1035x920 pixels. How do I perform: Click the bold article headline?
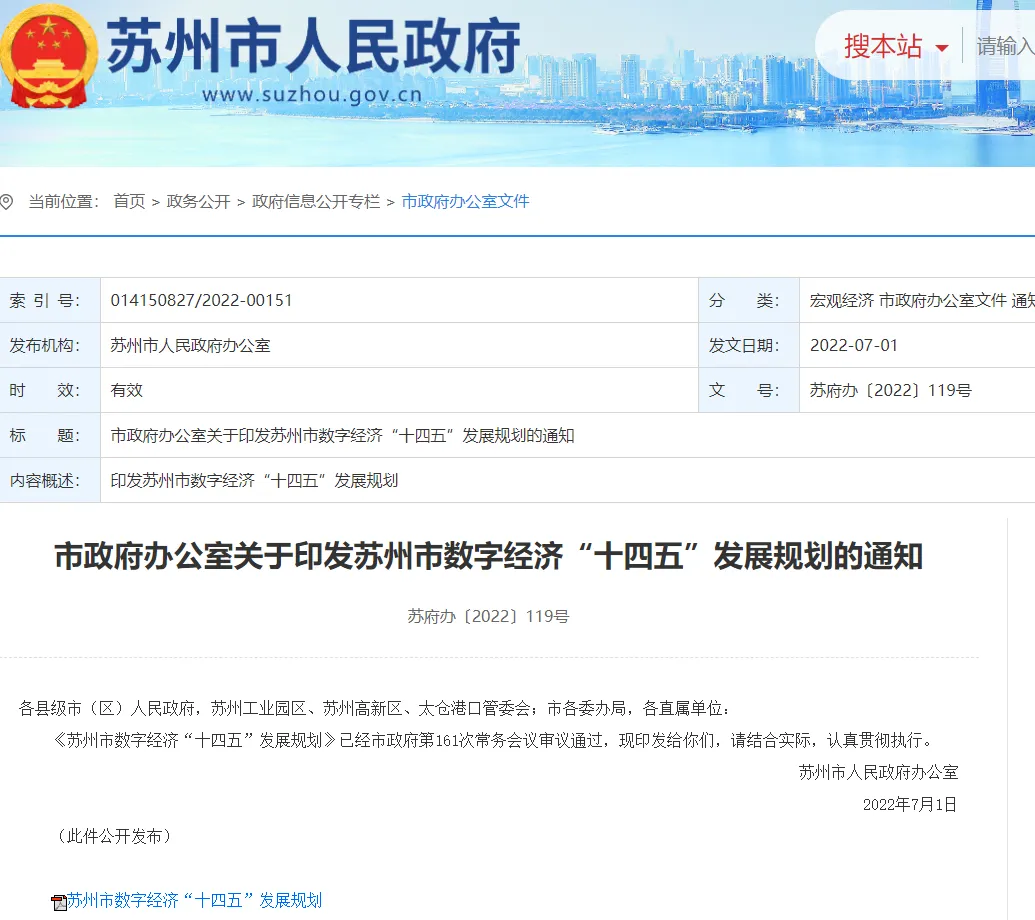coord(488,557)
